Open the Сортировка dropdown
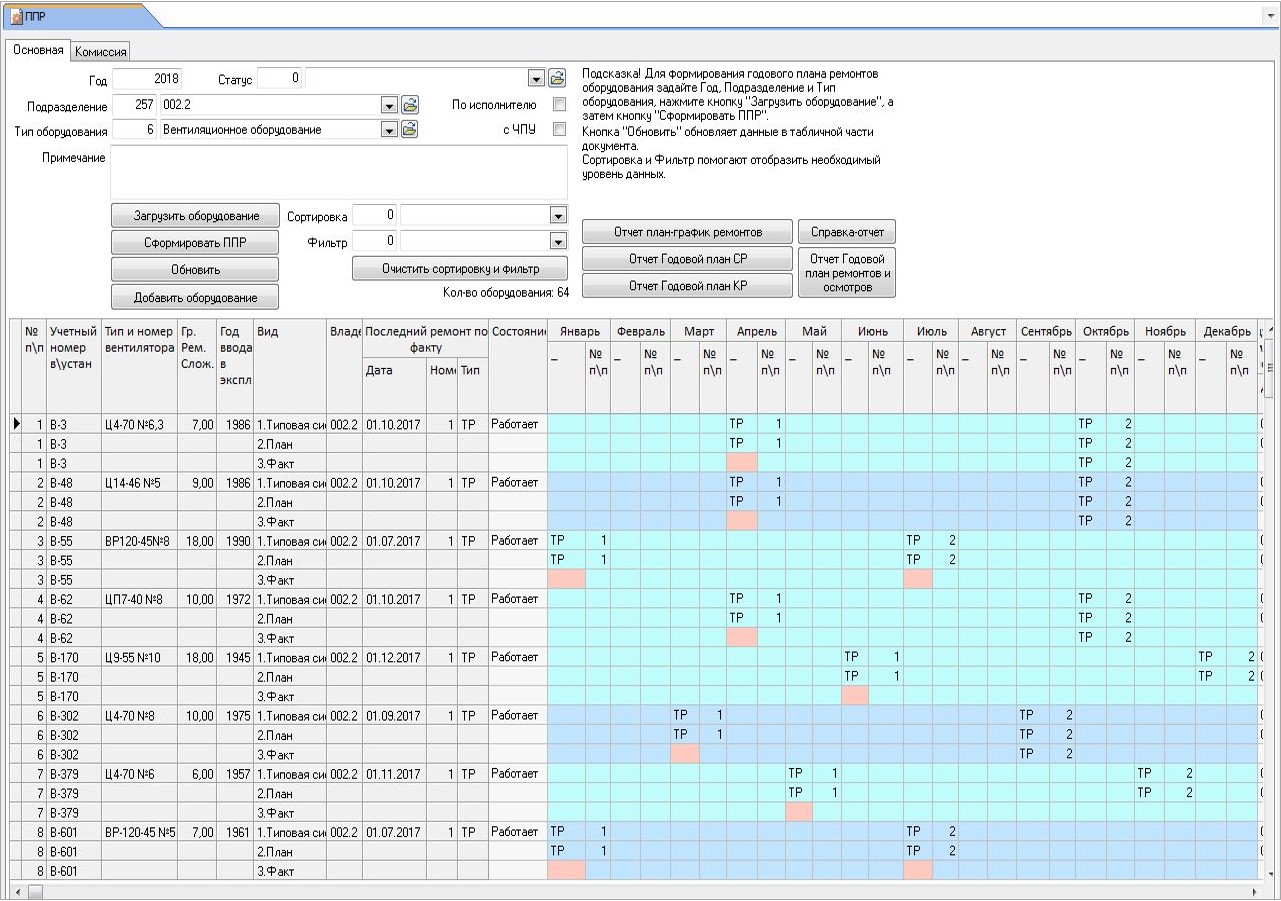Viewport: 1281px width, 901px height. click(x=558, y=215)
